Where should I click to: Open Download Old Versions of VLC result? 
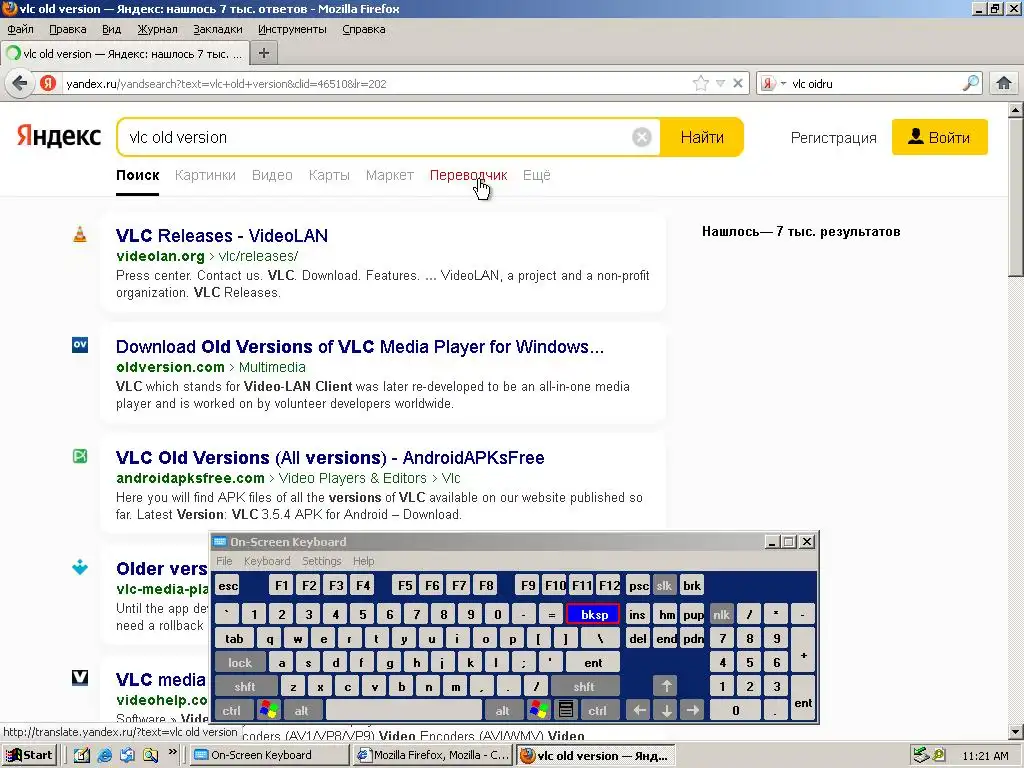tap(360, 346)
